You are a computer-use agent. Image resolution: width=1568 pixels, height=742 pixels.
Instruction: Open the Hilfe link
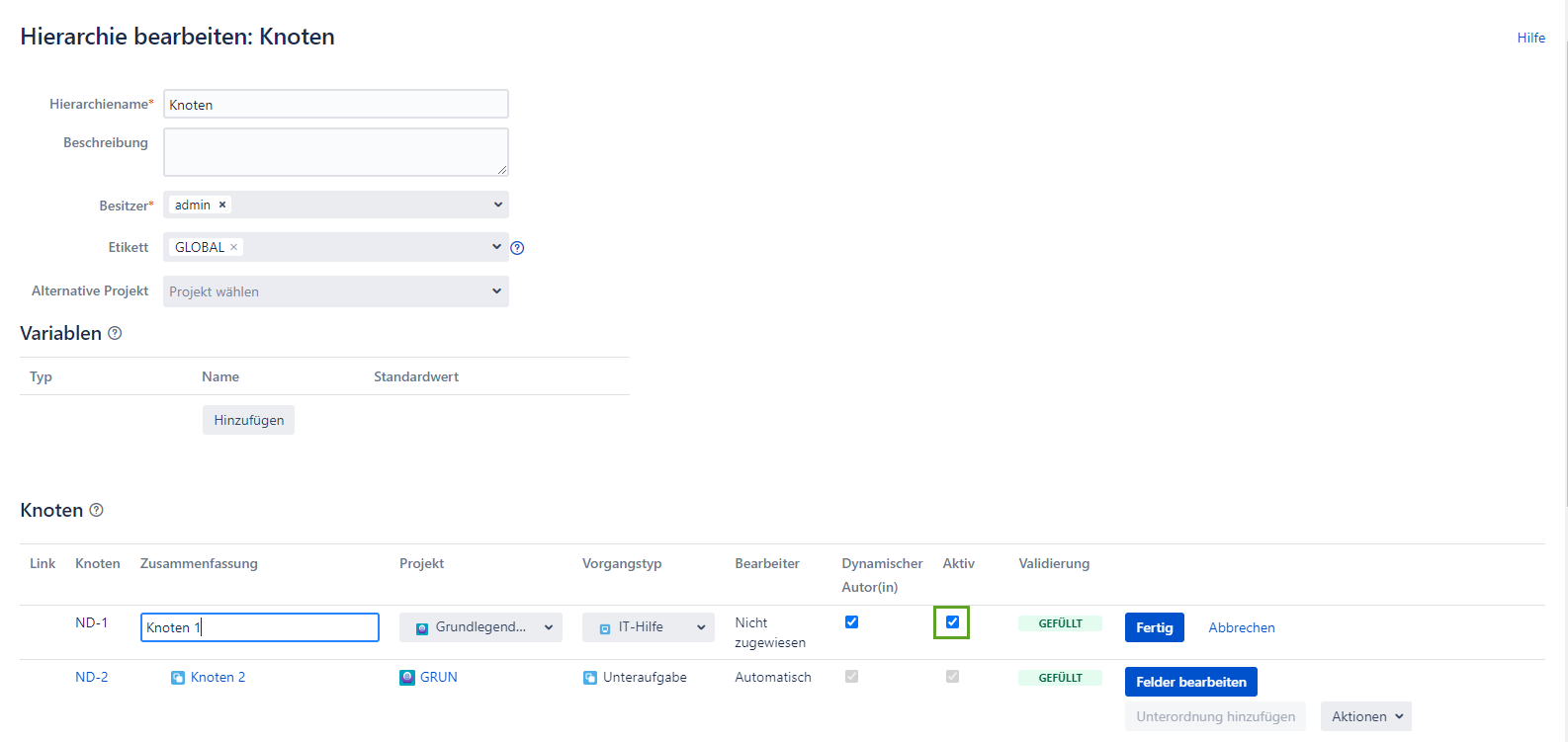point(1530,38)
